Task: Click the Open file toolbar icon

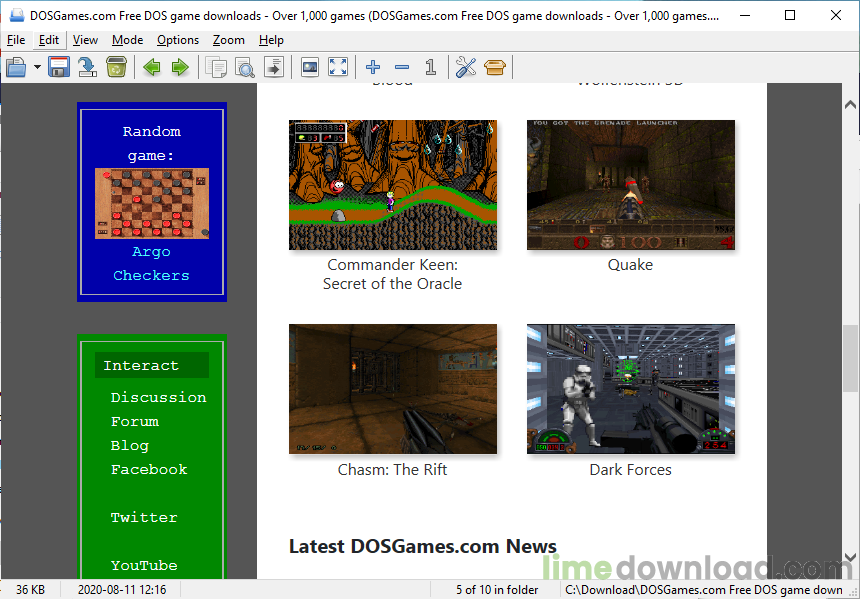Action: [x=16, y=67]
